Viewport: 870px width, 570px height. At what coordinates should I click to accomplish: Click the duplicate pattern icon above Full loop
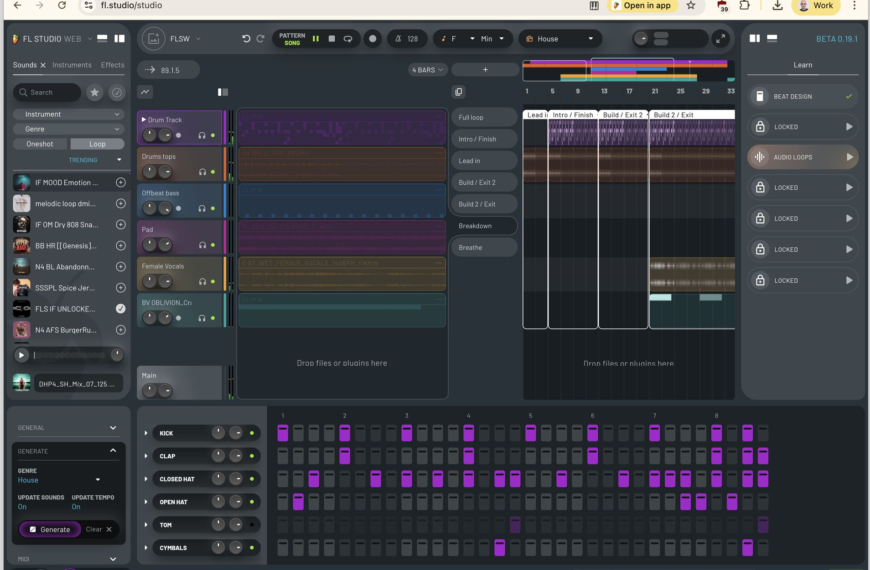(458, 92)
